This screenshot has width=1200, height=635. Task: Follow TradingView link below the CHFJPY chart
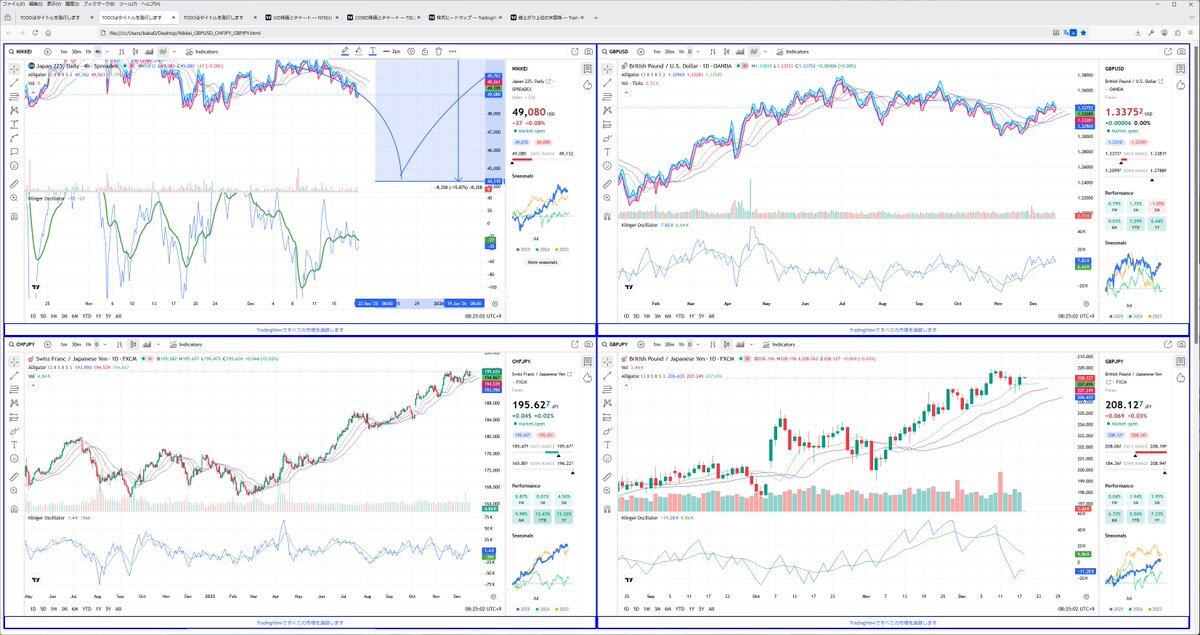click(301, 622)
